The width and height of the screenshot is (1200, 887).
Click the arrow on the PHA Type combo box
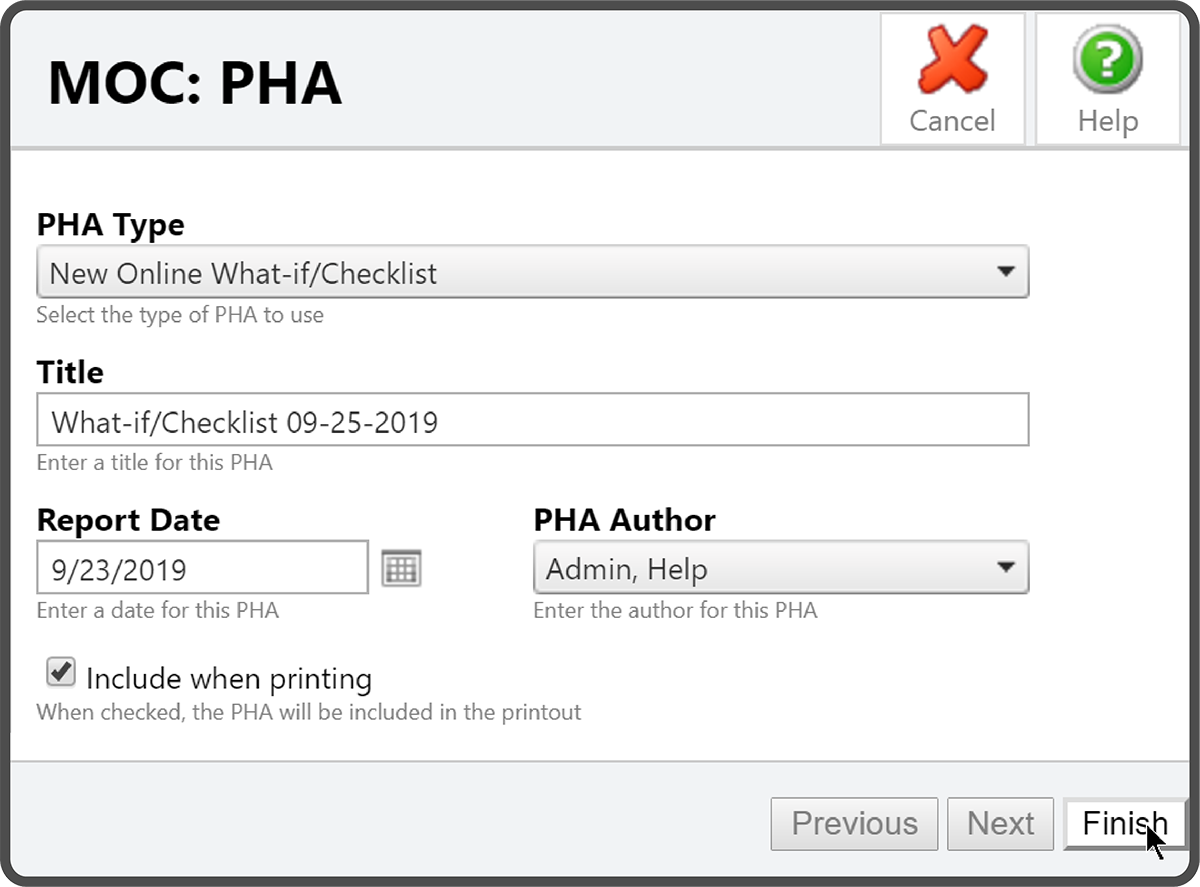(x=1005, y=272)
